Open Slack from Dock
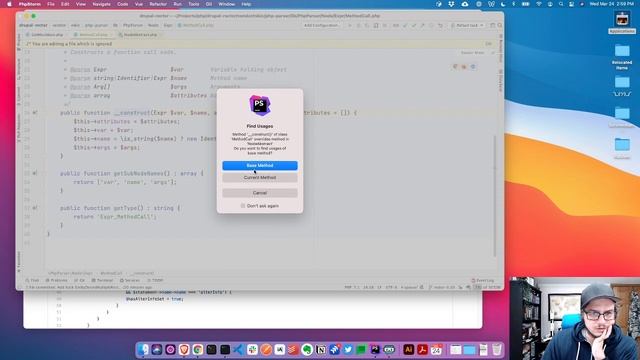The width and height of the screenshot is (640, 360). (x=252, y=349)
